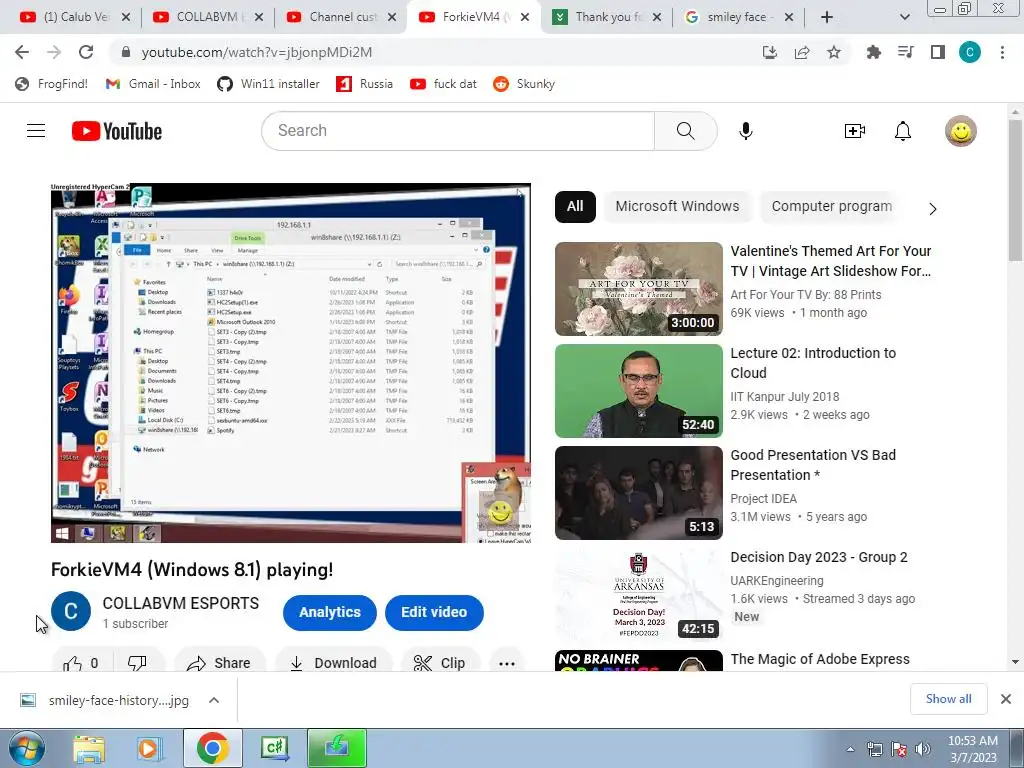Select the All filter chip
The height and width of the screenshot is (768, 1024).
(x=575, y=206)
